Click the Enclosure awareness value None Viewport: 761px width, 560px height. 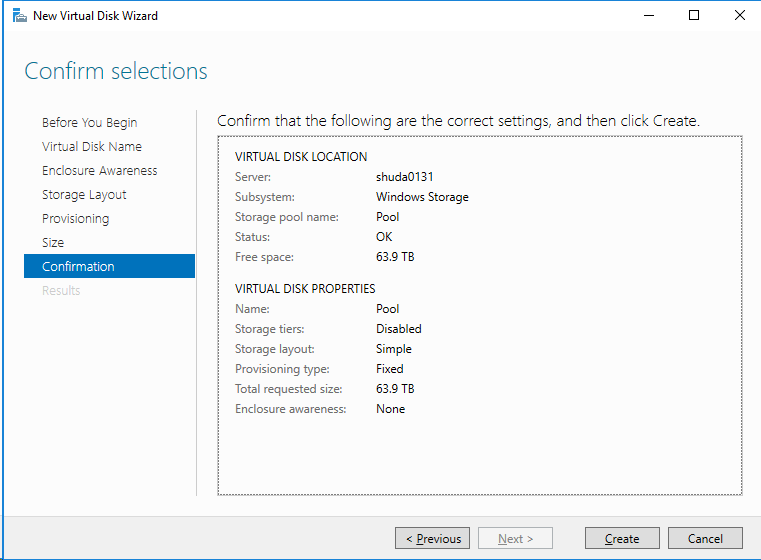390,409
